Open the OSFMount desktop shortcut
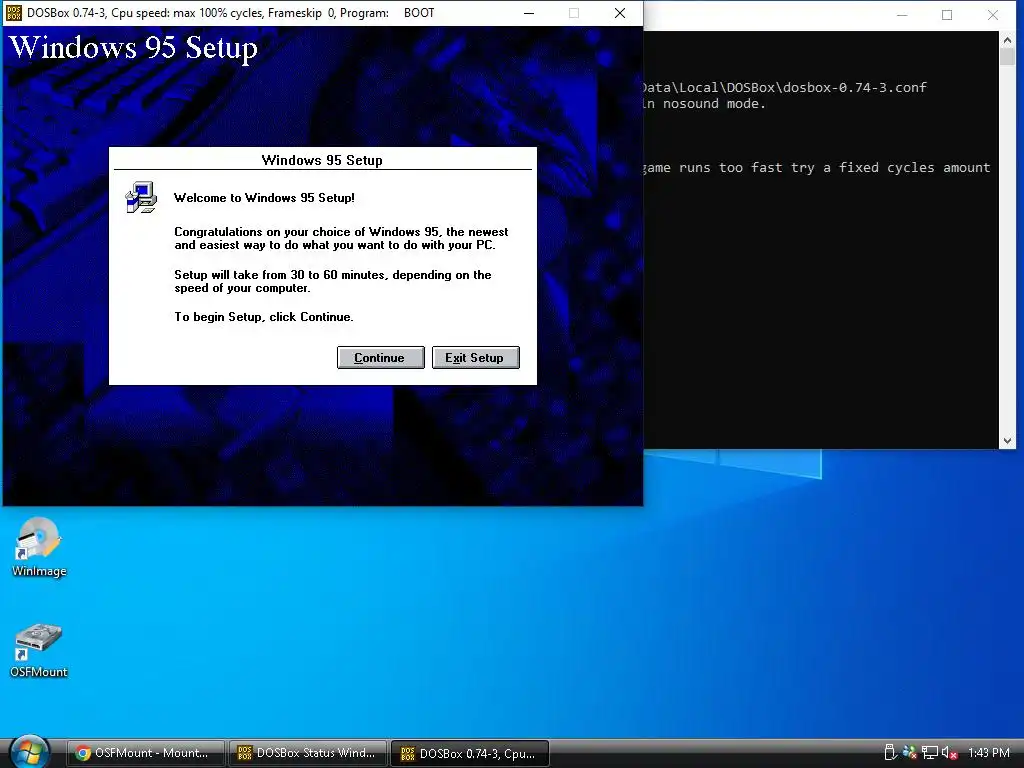Screen dimensions: 1024x768 point(39,650)
